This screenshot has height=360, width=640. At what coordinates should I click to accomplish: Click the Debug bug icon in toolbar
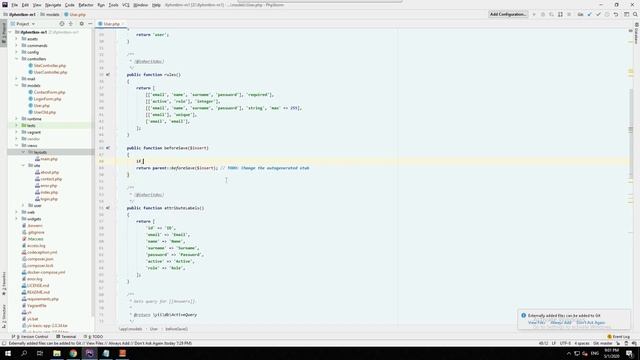click(x=542, y=14)
